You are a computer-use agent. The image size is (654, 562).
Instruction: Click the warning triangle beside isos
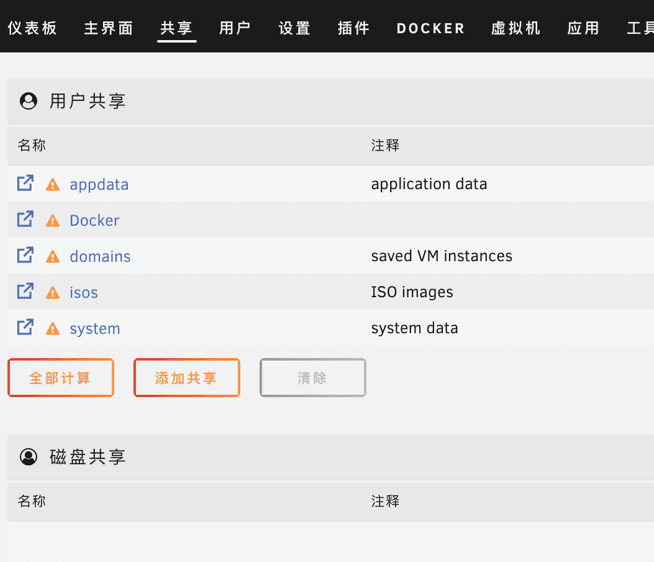(53, 293)
